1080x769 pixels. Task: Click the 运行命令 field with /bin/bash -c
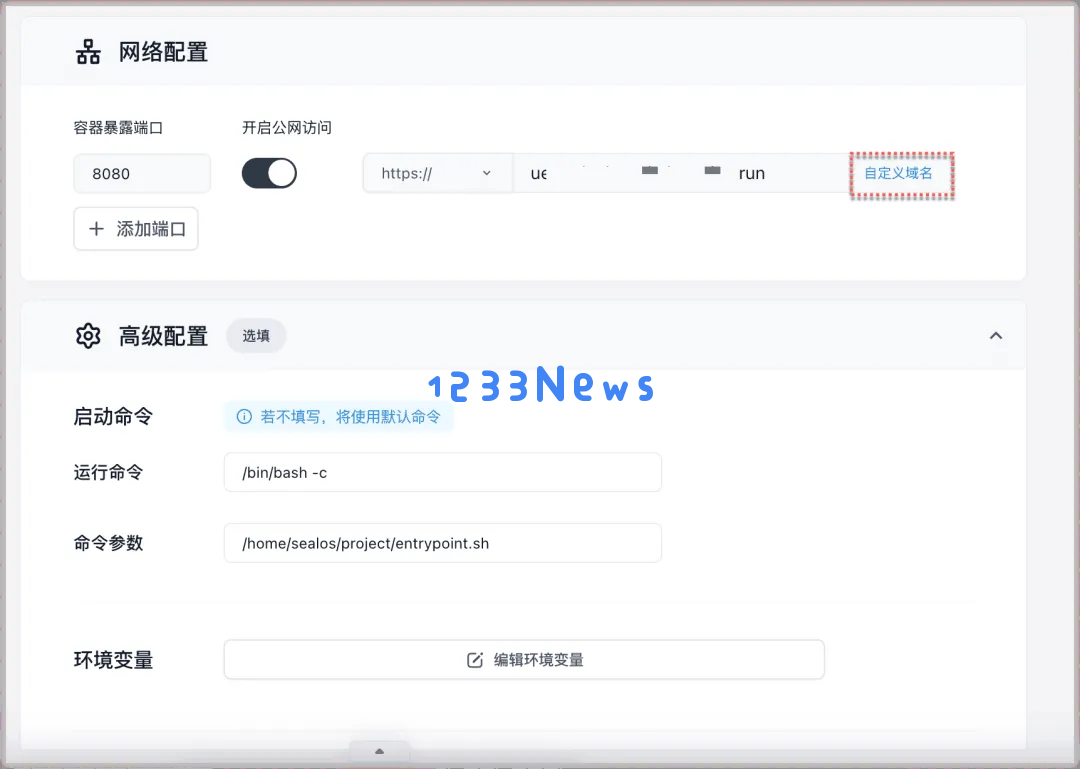pos(443,472)
